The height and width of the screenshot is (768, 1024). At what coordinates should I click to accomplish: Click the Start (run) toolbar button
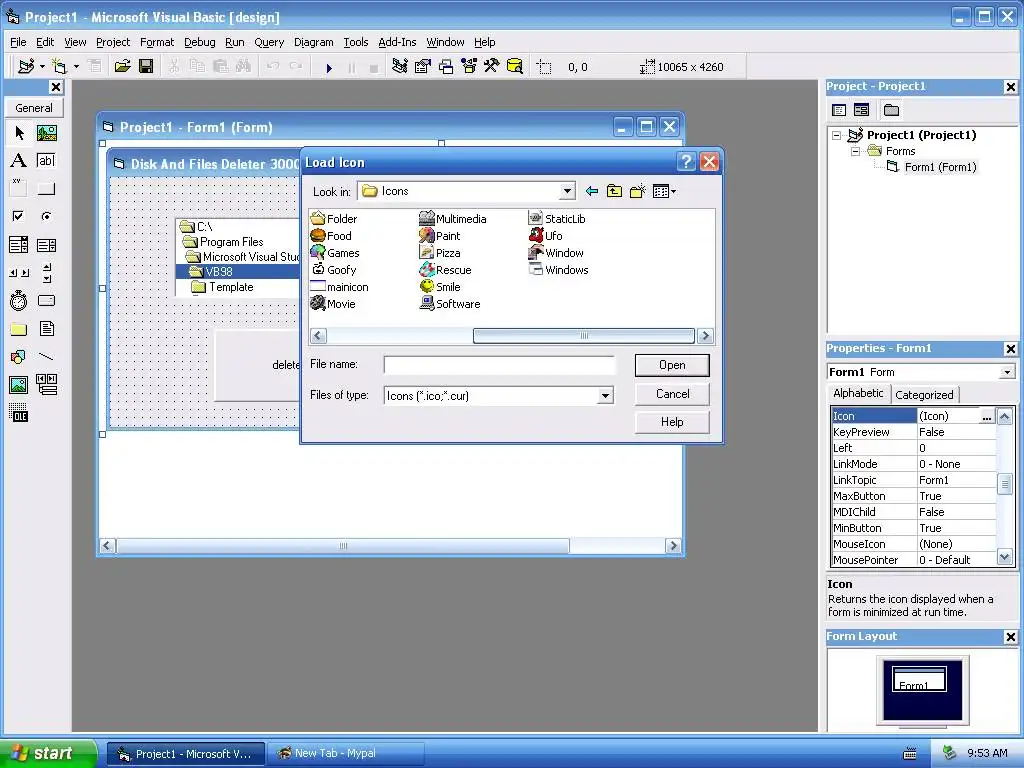click(329, 67)
